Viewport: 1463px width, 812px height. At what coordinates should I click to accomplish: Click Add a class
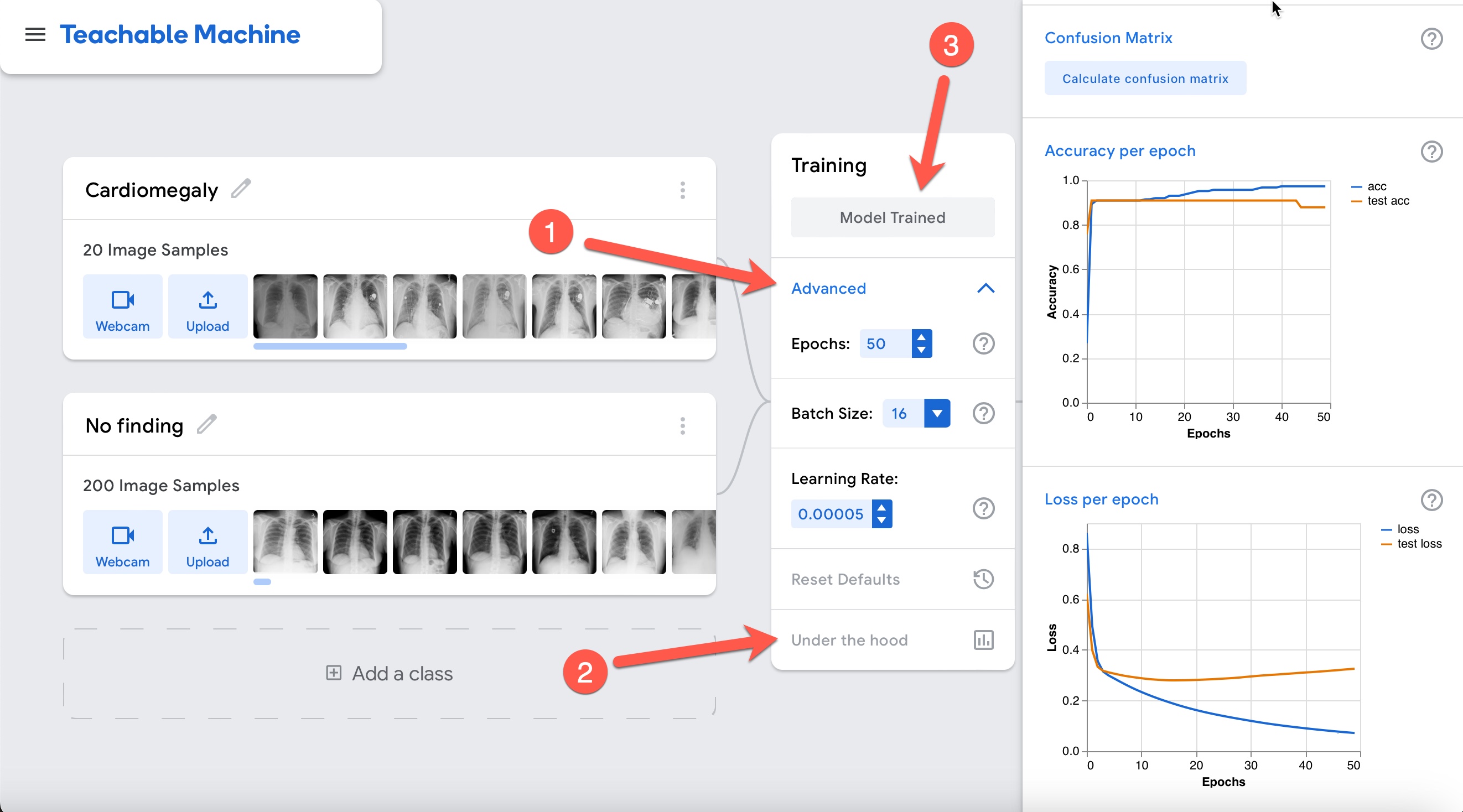[390, 674]
